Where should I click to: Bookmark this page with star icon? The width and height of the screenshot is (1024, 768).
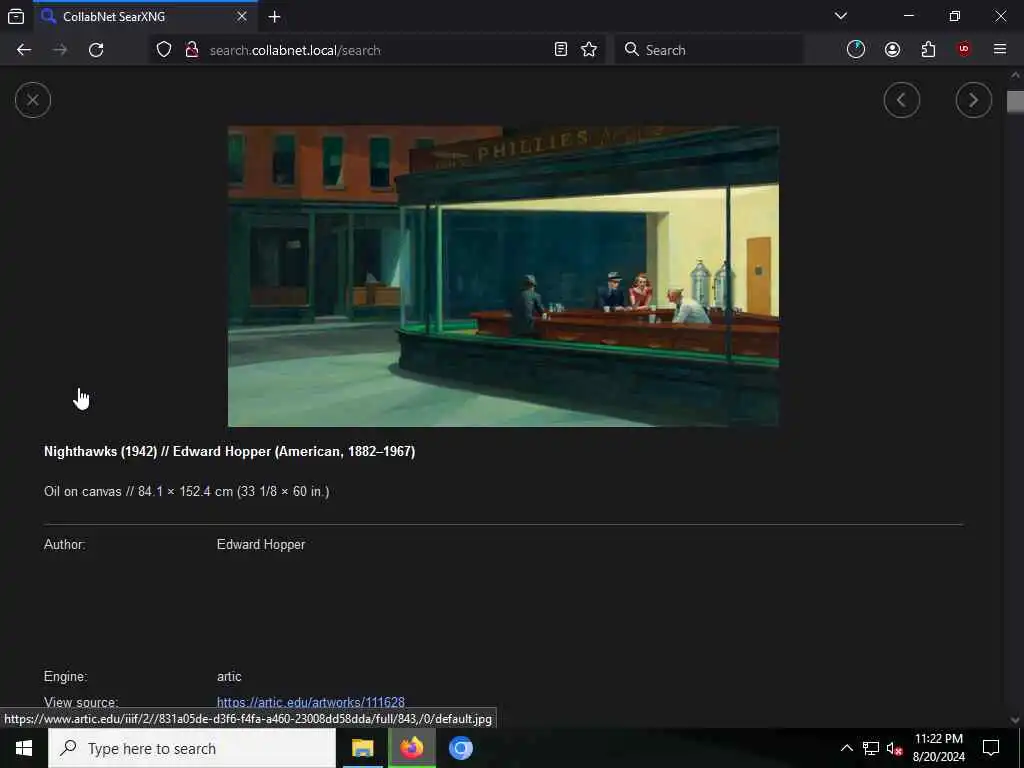(589, 50)
